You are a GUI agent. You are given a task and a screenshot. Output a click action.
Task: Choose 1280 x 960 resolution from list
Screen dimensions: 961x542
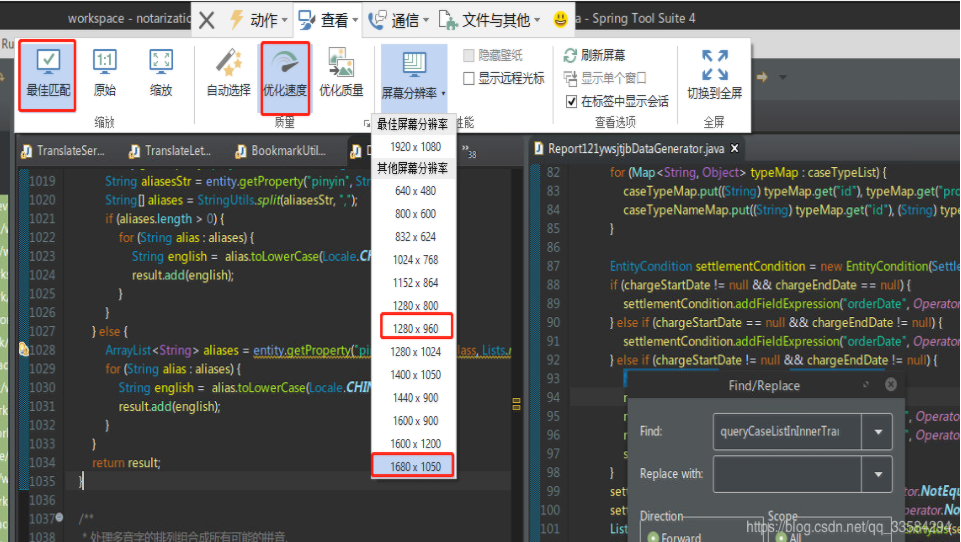point(415,328)
